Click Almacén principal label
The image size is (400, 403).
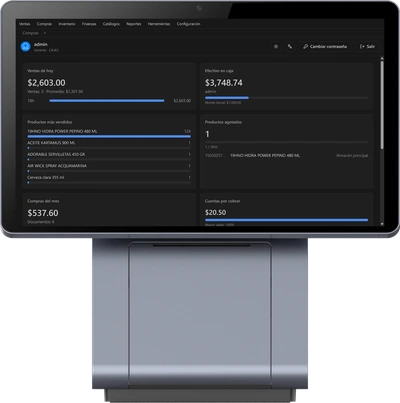[x=352, y=156]
